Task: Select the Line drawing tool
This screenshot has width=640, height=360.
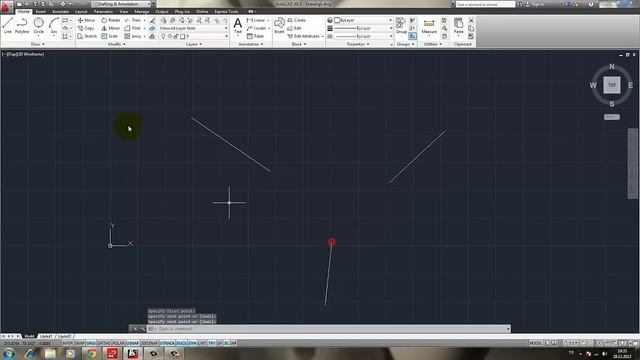Action: [x=7, y=25]
